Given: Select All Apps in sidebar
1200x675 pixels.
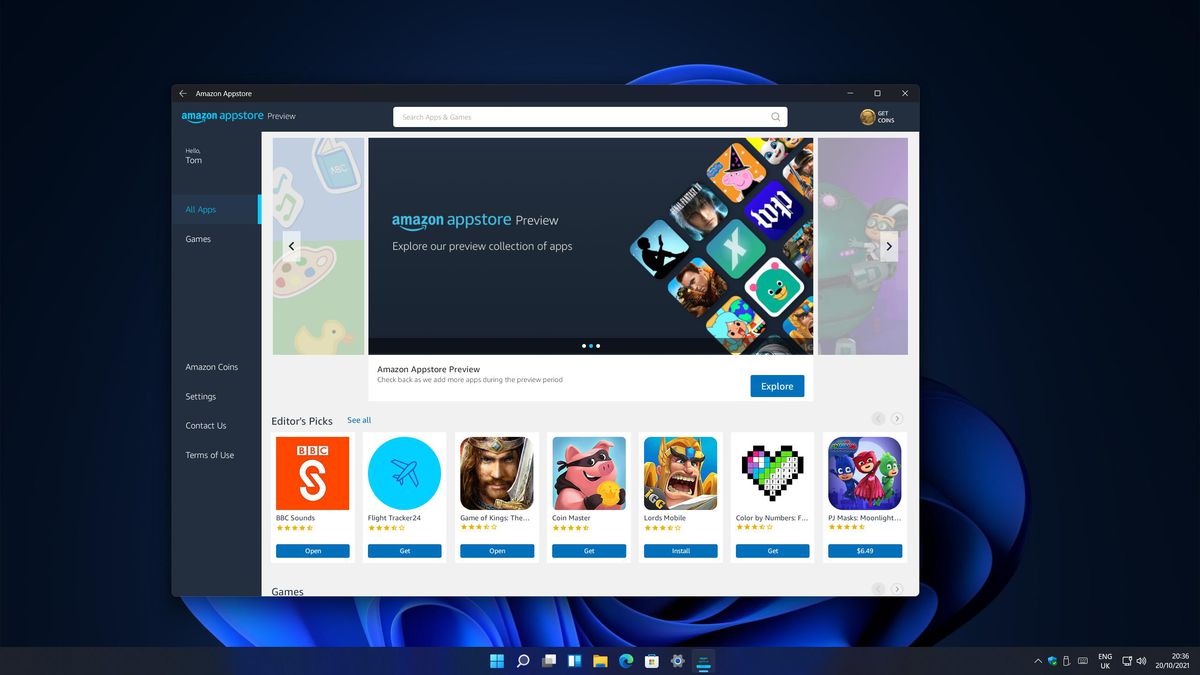Looking at the screenshot, I should pyautogui.click(x=201, y=210).
